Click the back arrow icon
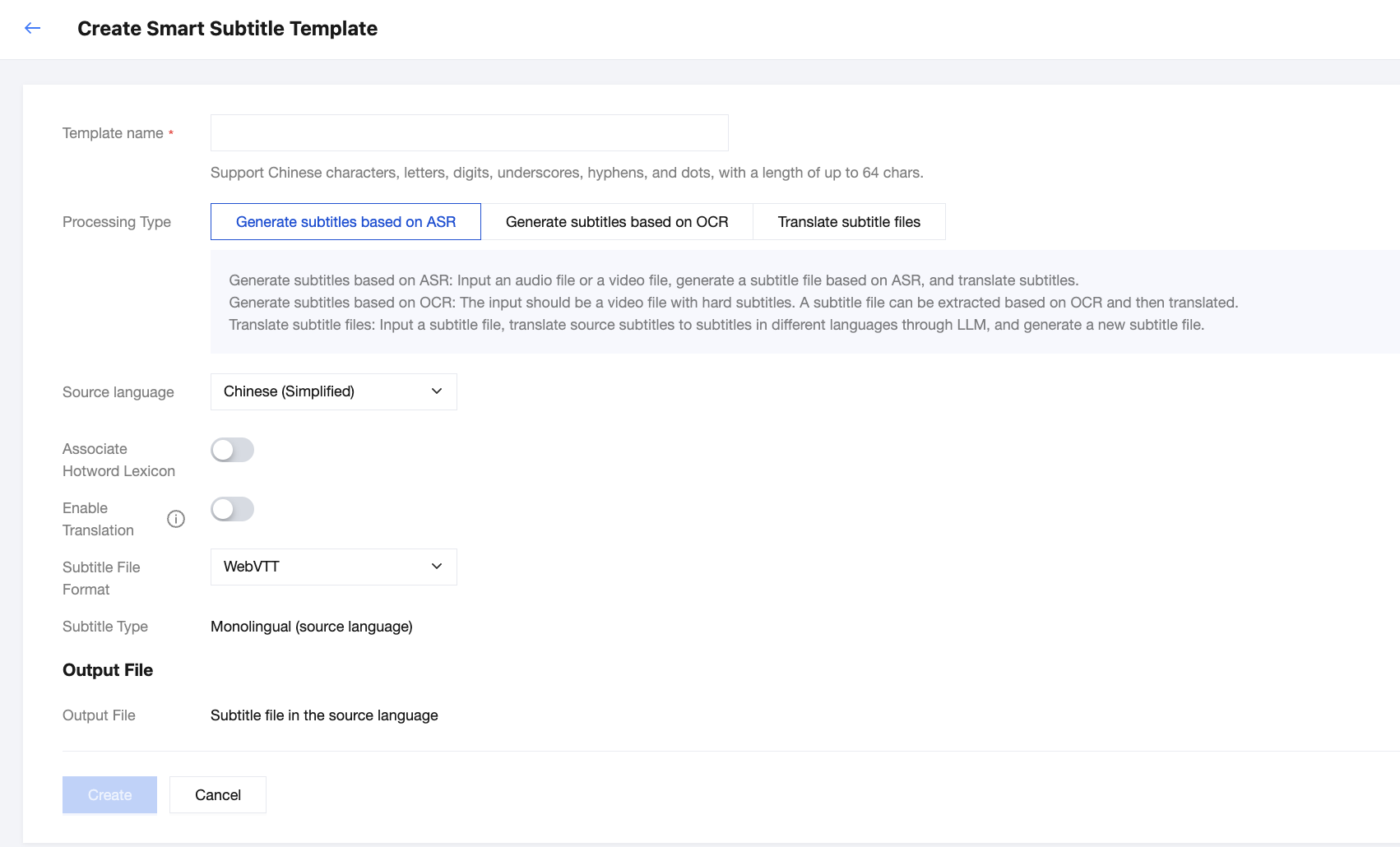Screen dimensions: 1400x847 pos(33,29)
